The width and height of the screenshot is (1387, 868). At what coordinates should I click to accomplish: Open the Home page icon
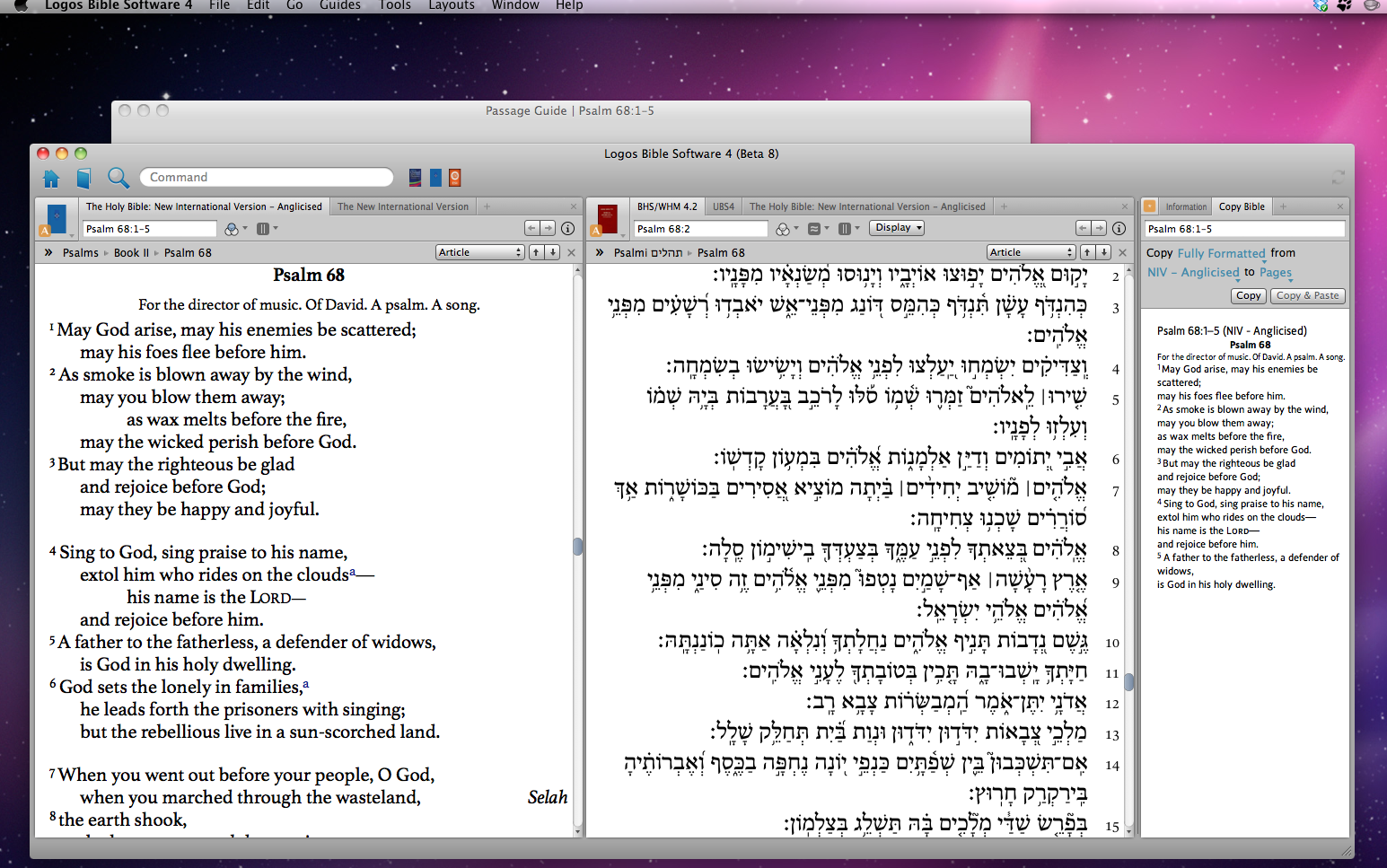pos(51,178)
